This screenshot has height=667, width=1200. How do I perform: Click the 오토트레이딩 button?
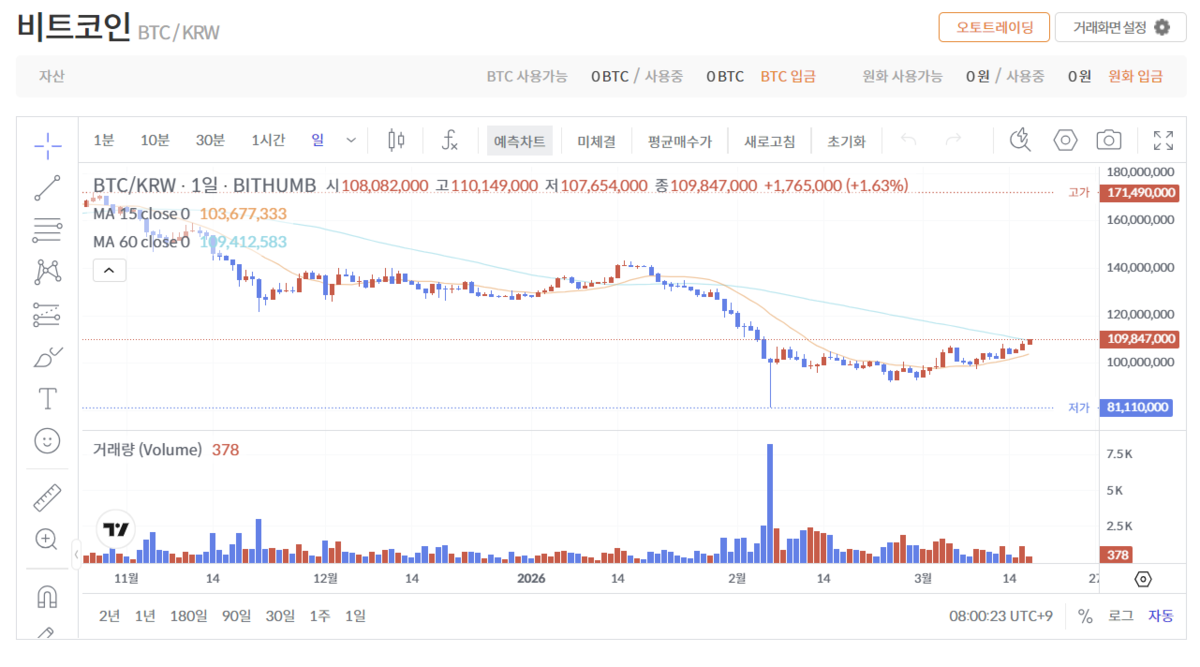(x=993, y=27)
